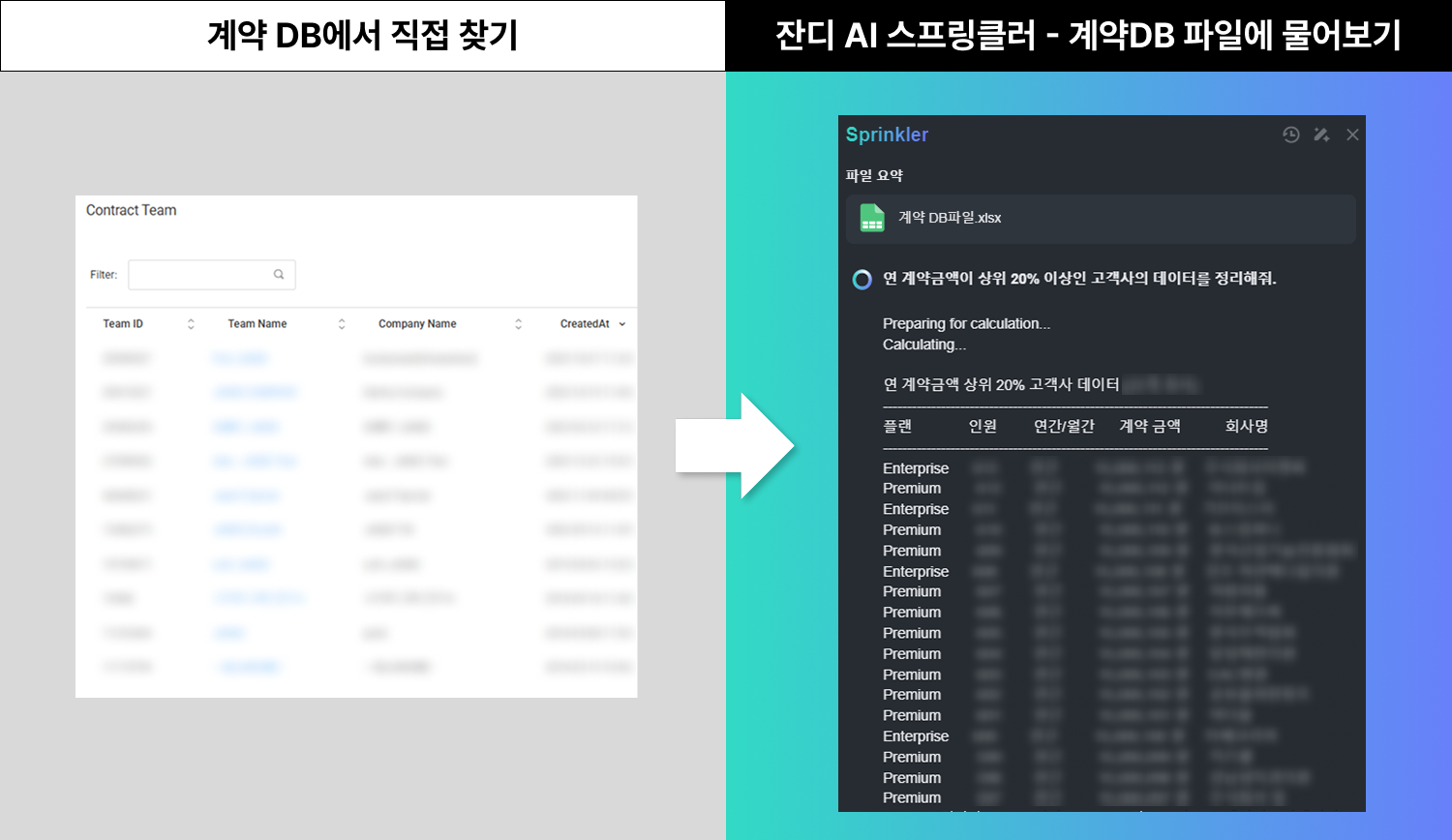Click the magnifier icon in Filter box
1452x840 pixels.
coord(279,275)
